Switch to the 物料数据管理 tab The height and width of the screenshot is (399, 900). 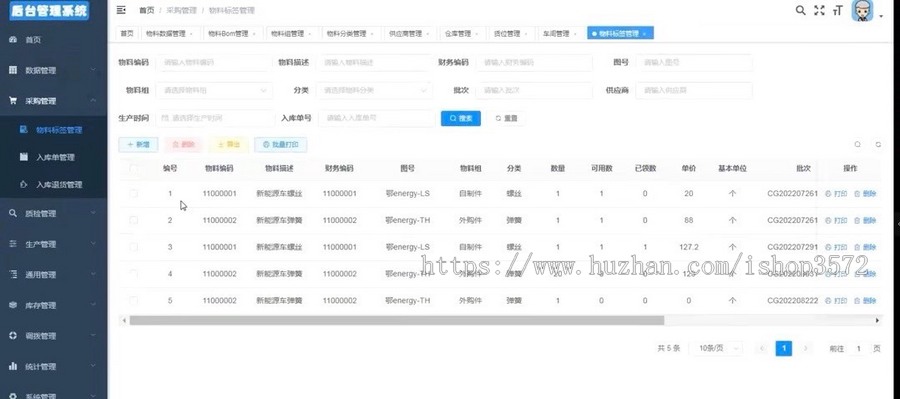coord(170,34)
